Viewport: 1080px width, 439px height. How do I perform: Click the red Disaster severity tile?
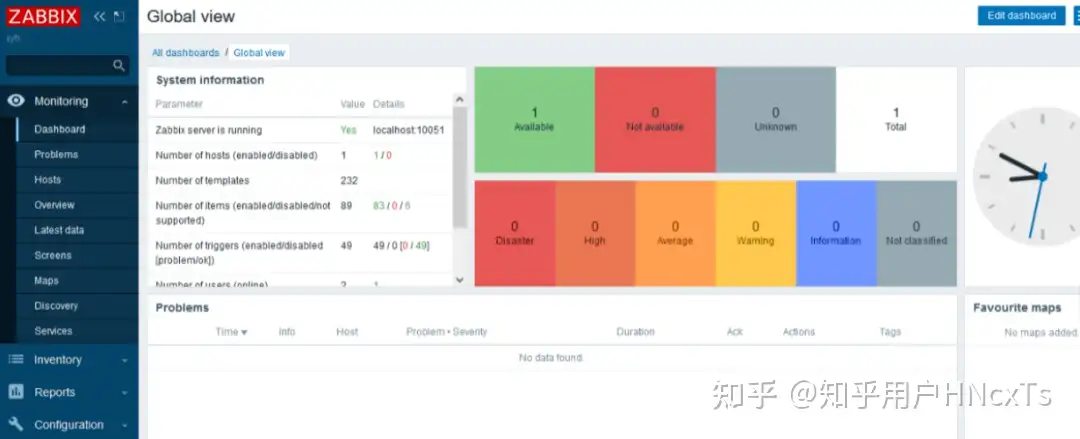[x=514, y=233]
